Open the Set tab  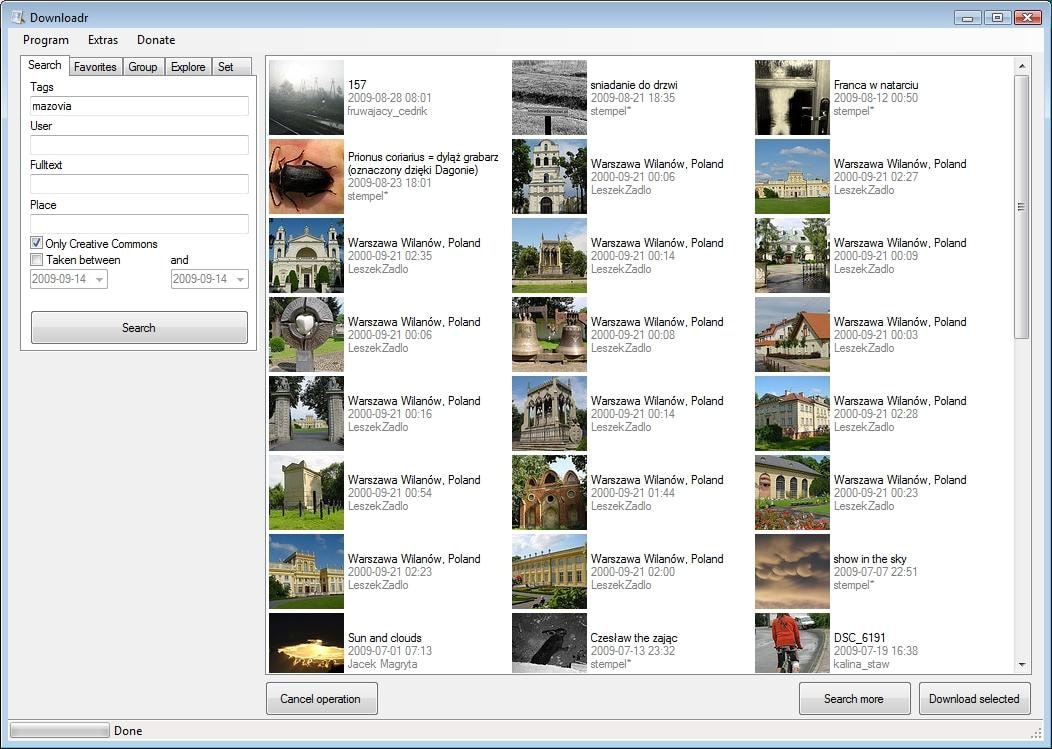227,66
